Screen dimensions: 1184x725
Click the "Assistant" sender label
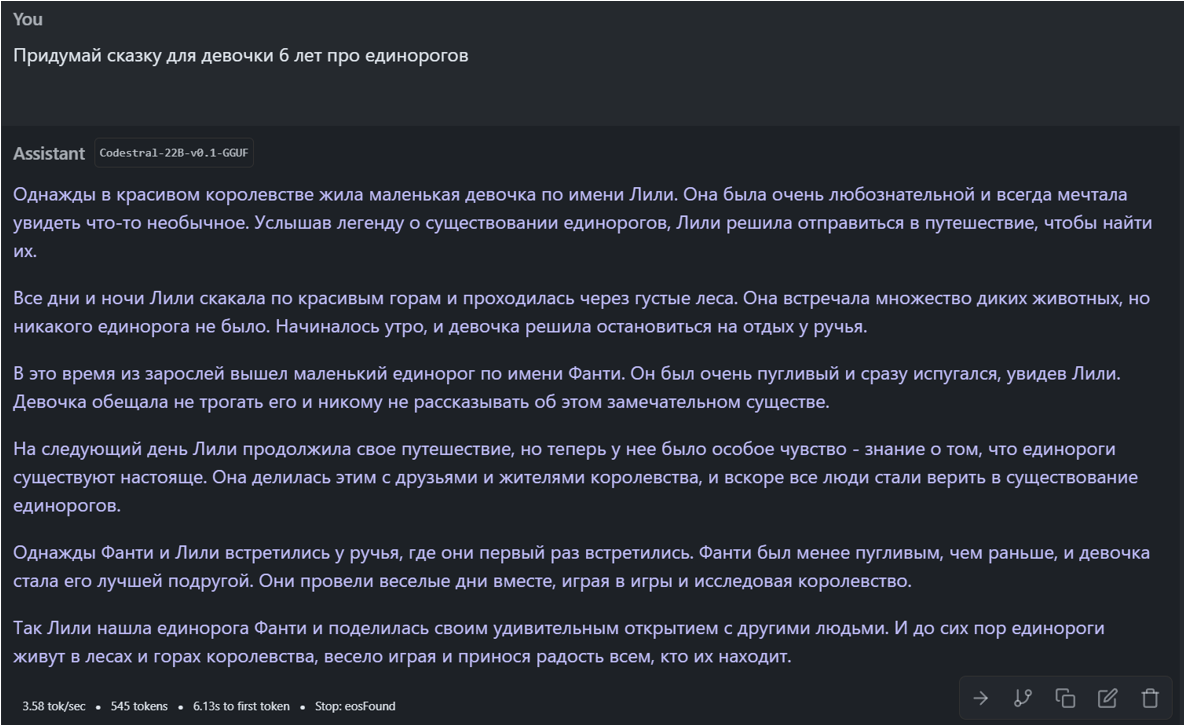(49, 153)
